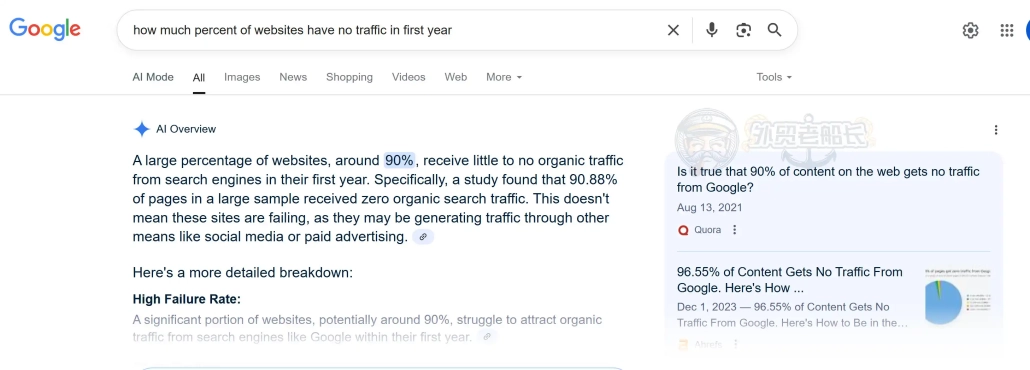The height and width of the screenshot is (370, 1030).
Task: Start voice search with microphone icon
Action: click(x=711, y=30)
